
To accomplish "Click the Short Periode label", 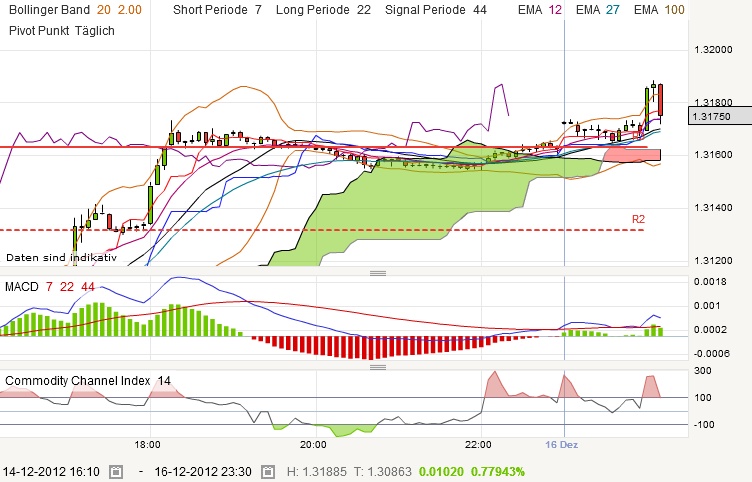I will [x=210, y=10].
